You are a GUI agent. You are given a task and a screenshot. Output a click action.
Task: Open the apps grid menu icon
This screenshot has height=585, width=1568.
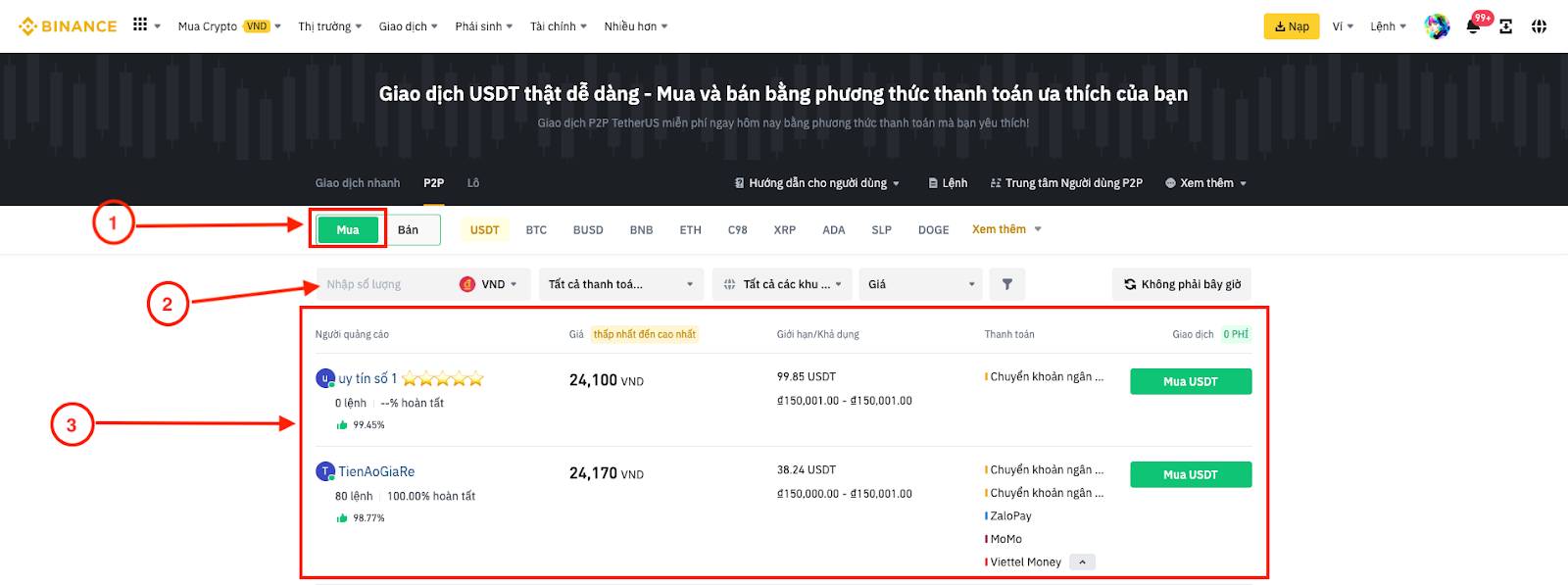[x=140, y=24]
